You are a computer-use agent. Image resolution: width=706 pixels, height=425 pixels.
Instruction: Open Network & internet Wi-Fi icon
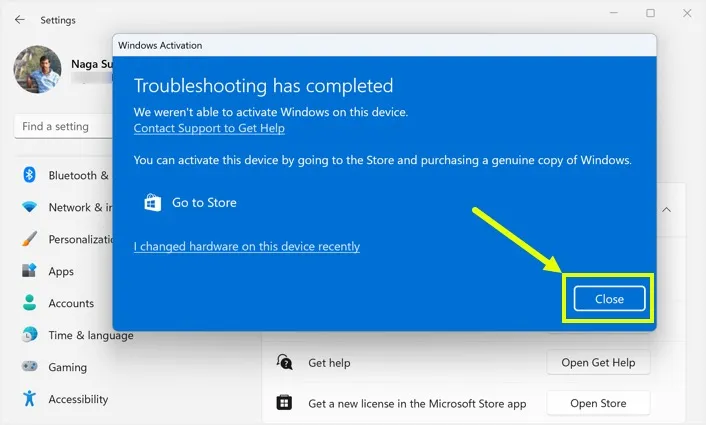pos(29,207)
